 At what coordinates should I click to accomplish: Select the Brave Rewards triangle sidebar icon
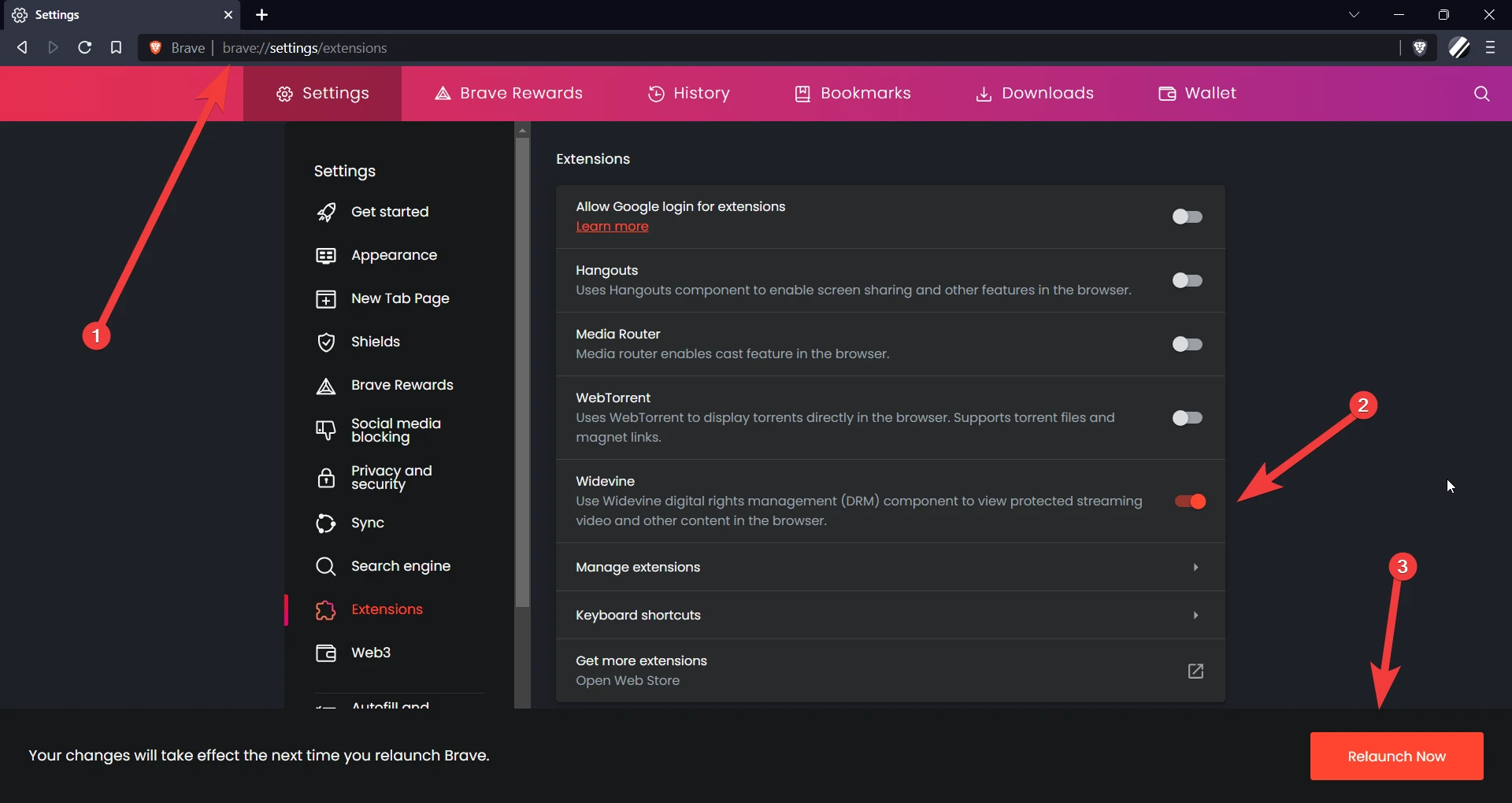pos(326,386)
